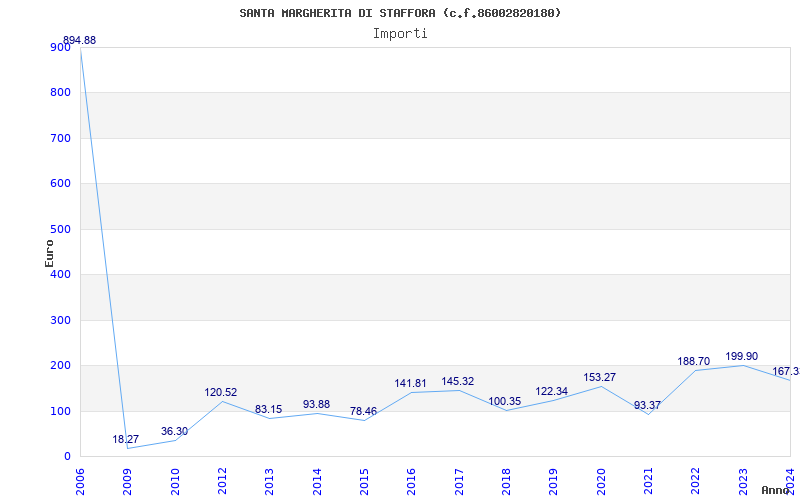Click the 2018 x-axis year label

pyautogui.click(x=506, y=482)
